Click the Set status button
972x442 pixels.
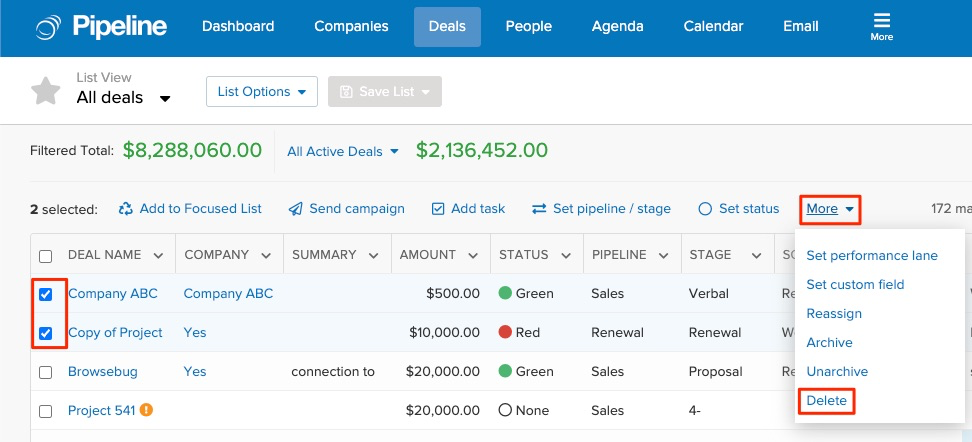(x=739, y=209)
